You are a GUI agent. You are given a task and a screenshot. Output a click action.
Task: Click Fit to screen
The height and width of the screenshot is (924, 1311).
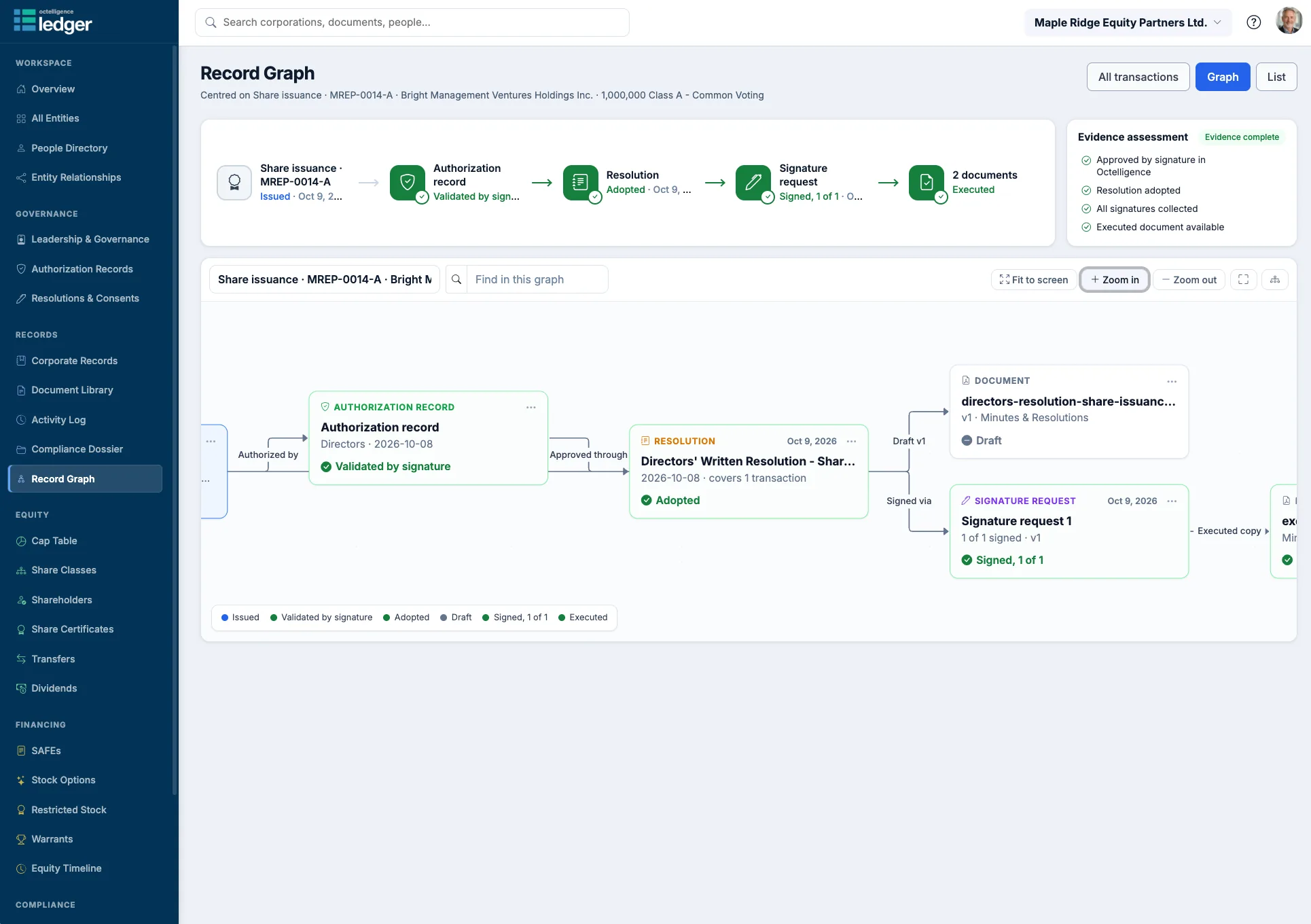[1033, 279]
